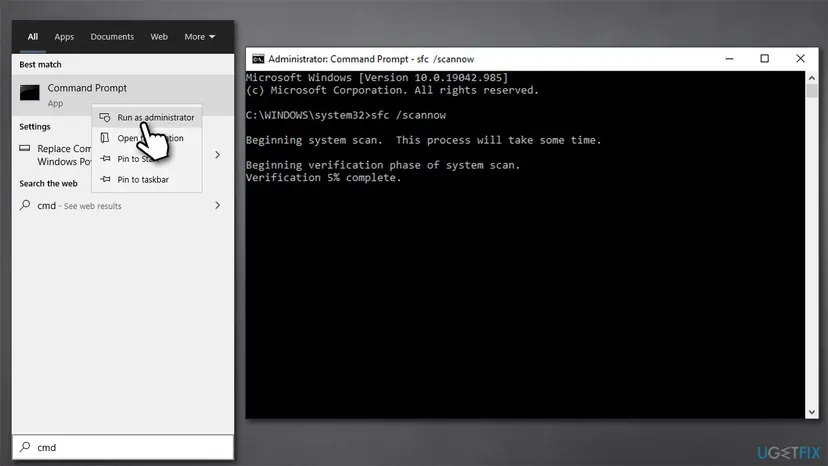Click the 'Best match' heading
This screenshot has height=466, width=828.
coord(40,64)
